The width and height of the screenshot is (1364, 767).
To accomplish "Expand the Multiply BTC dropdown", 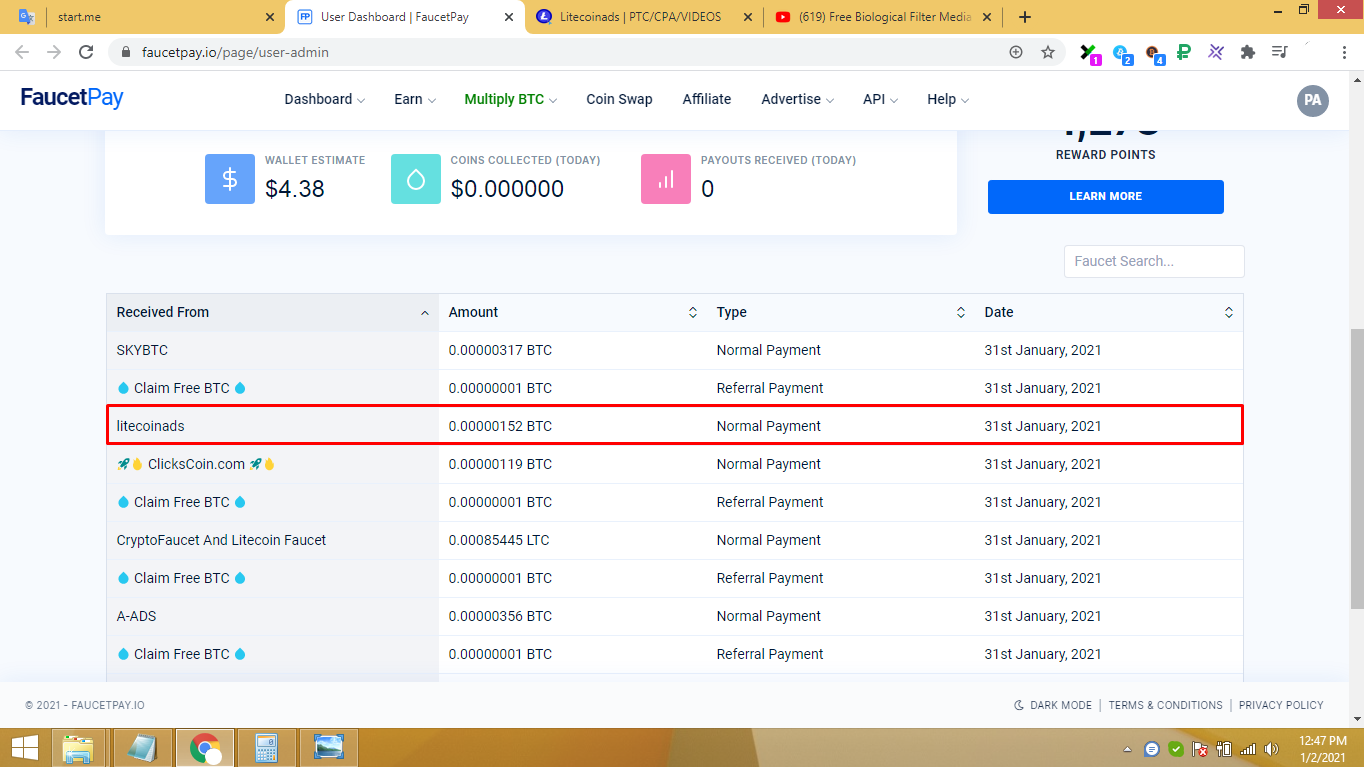I will (511, 99).
